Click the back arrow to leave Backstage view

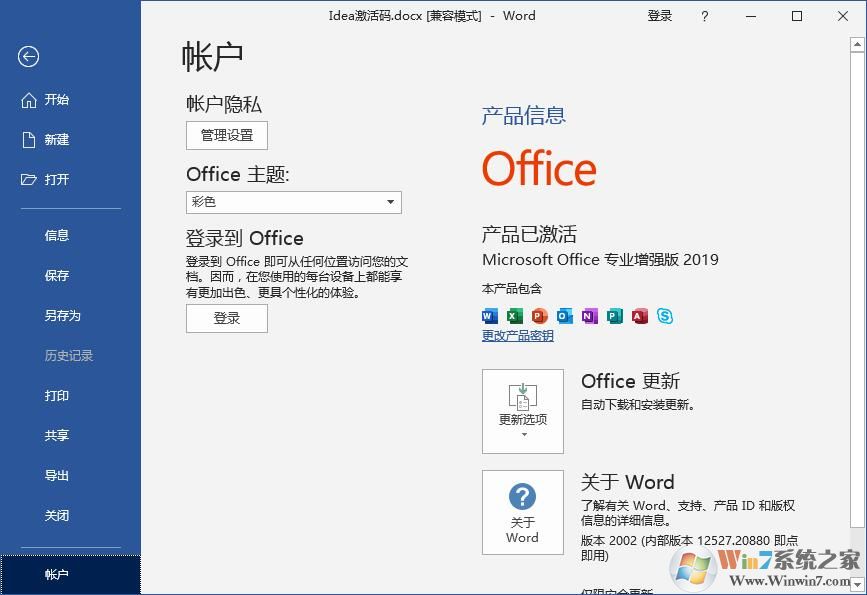(x=27, y=57)
